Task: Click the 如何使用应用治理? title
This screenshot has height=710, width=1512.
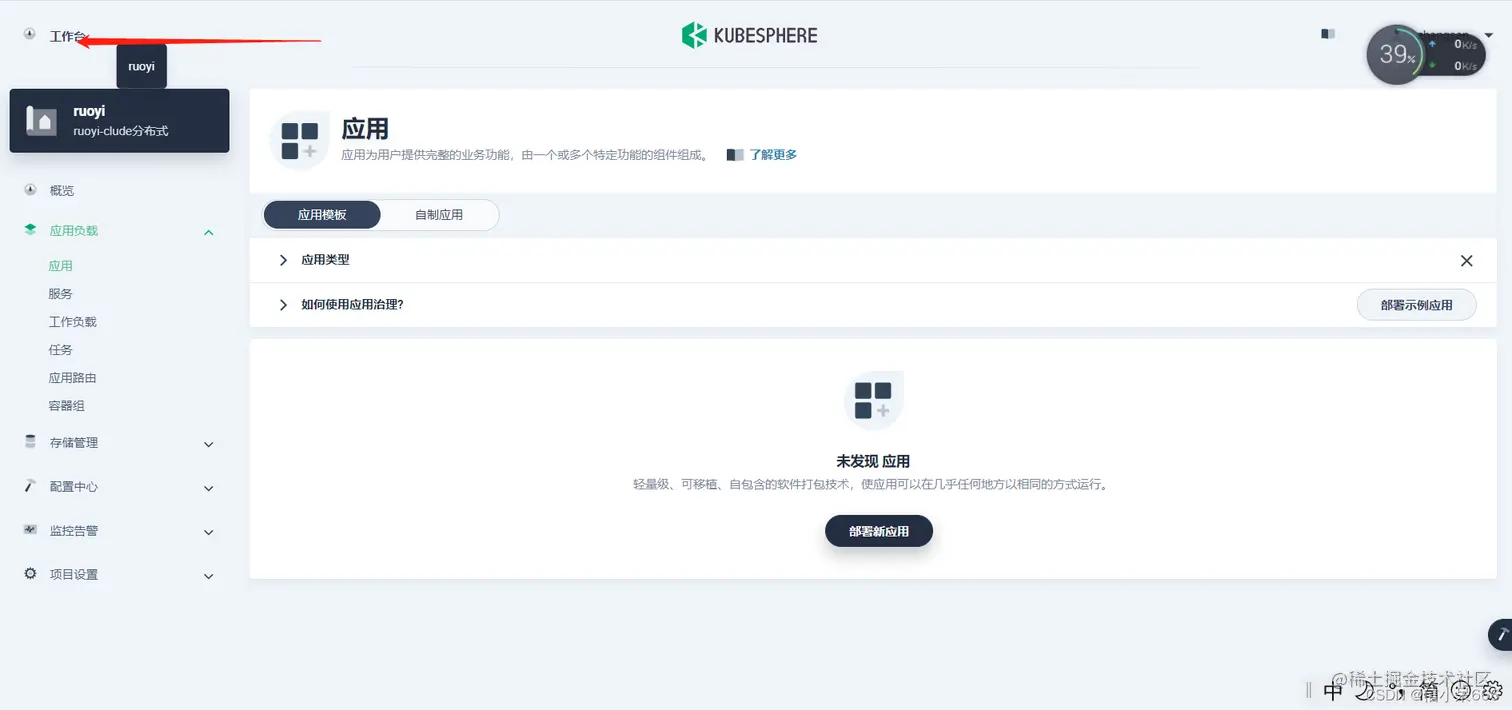Action: tap(353, 304)
